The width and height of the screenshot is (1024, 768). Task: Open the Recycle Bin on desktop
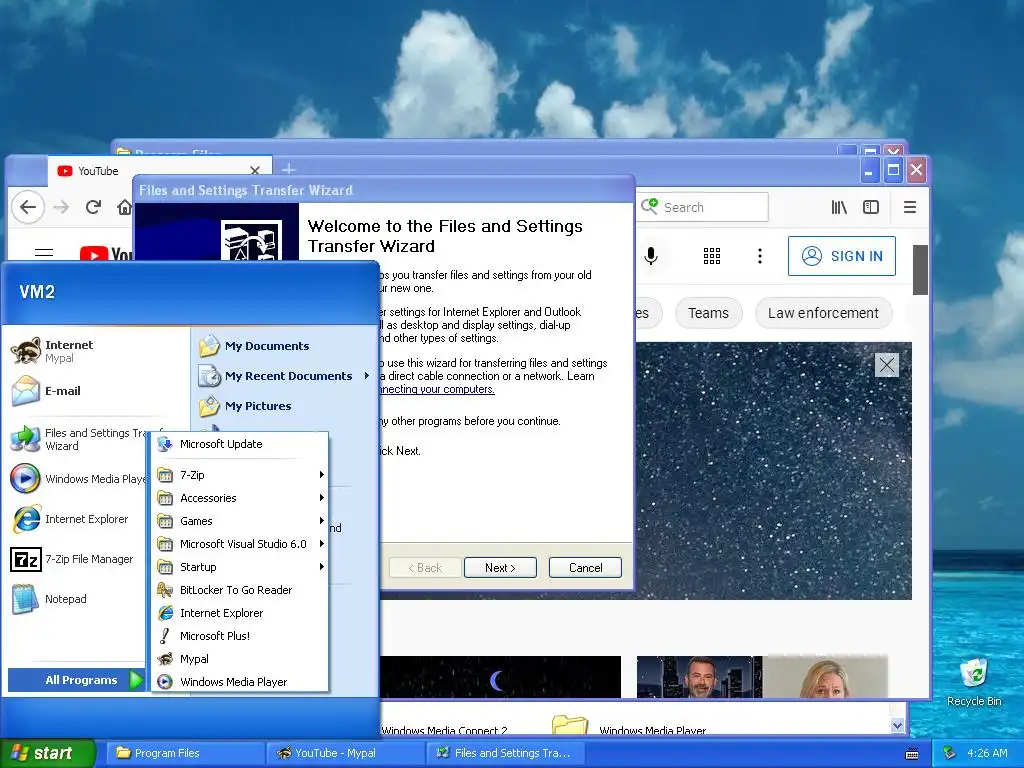point(974,682)
